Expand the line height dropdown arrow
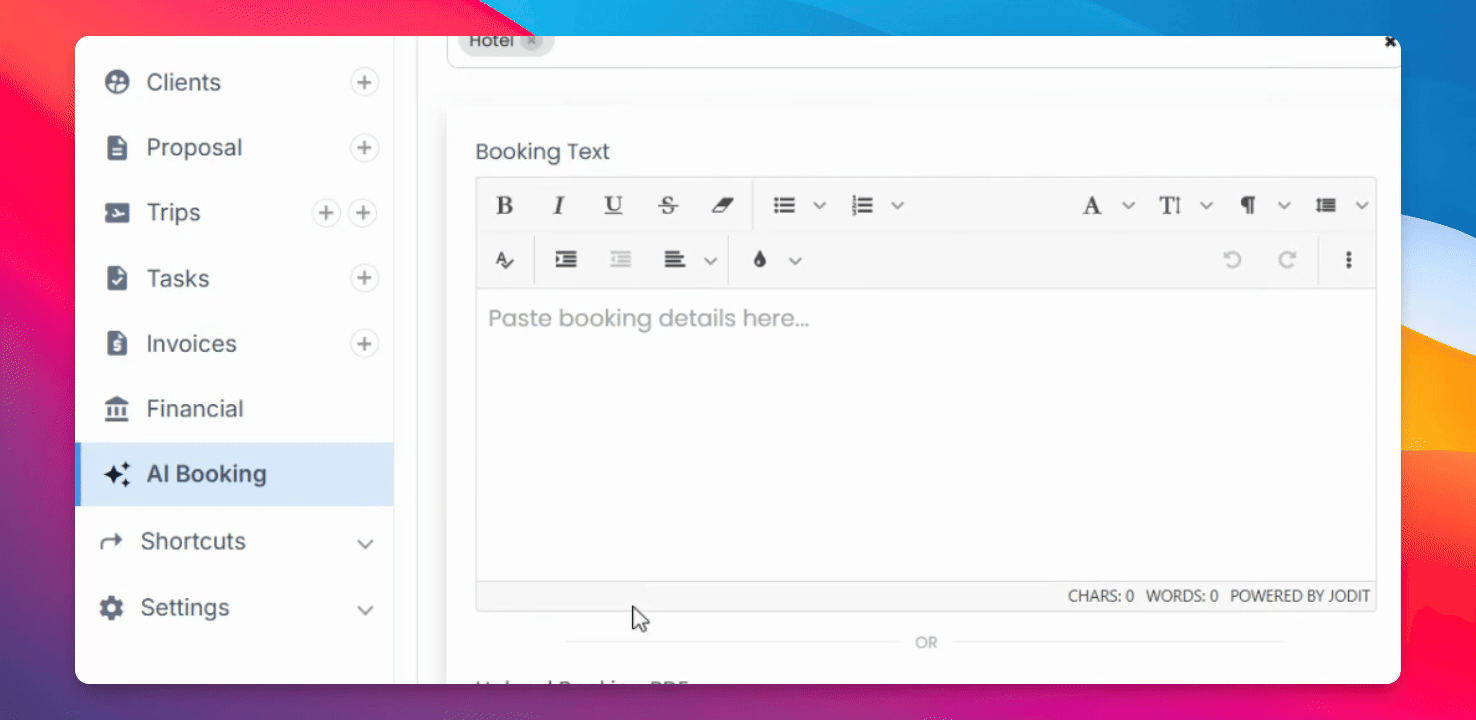 coord(1362,205)
